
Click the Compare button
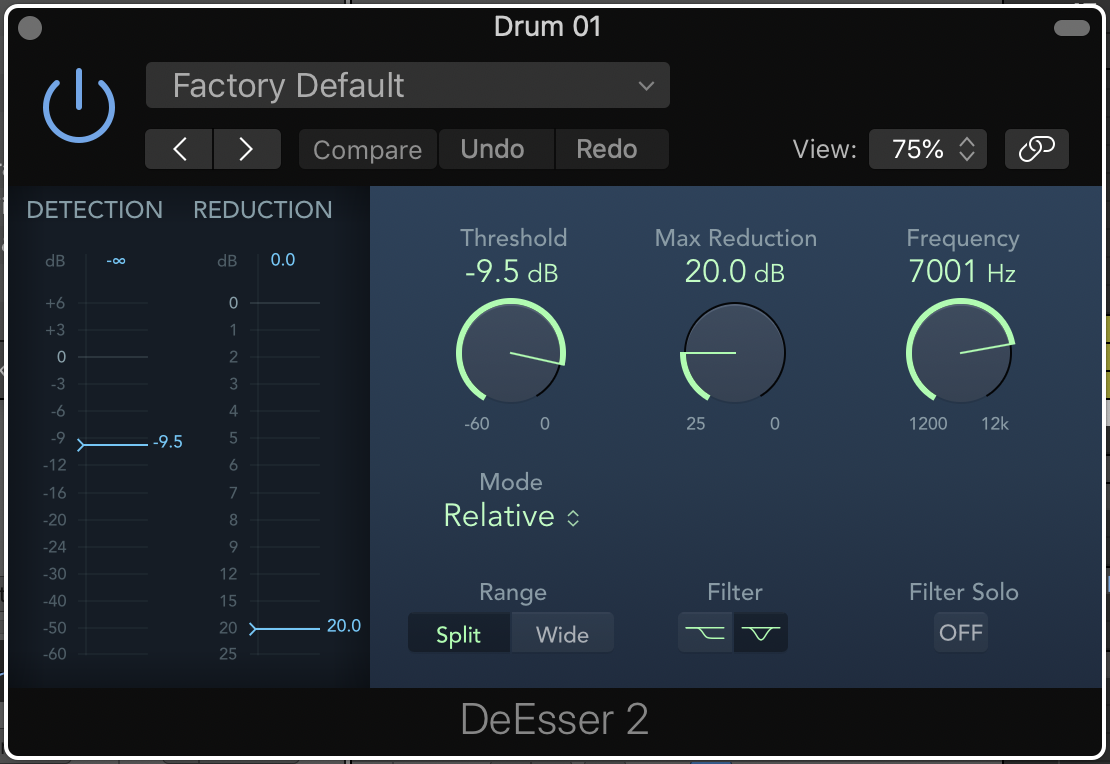367,150
